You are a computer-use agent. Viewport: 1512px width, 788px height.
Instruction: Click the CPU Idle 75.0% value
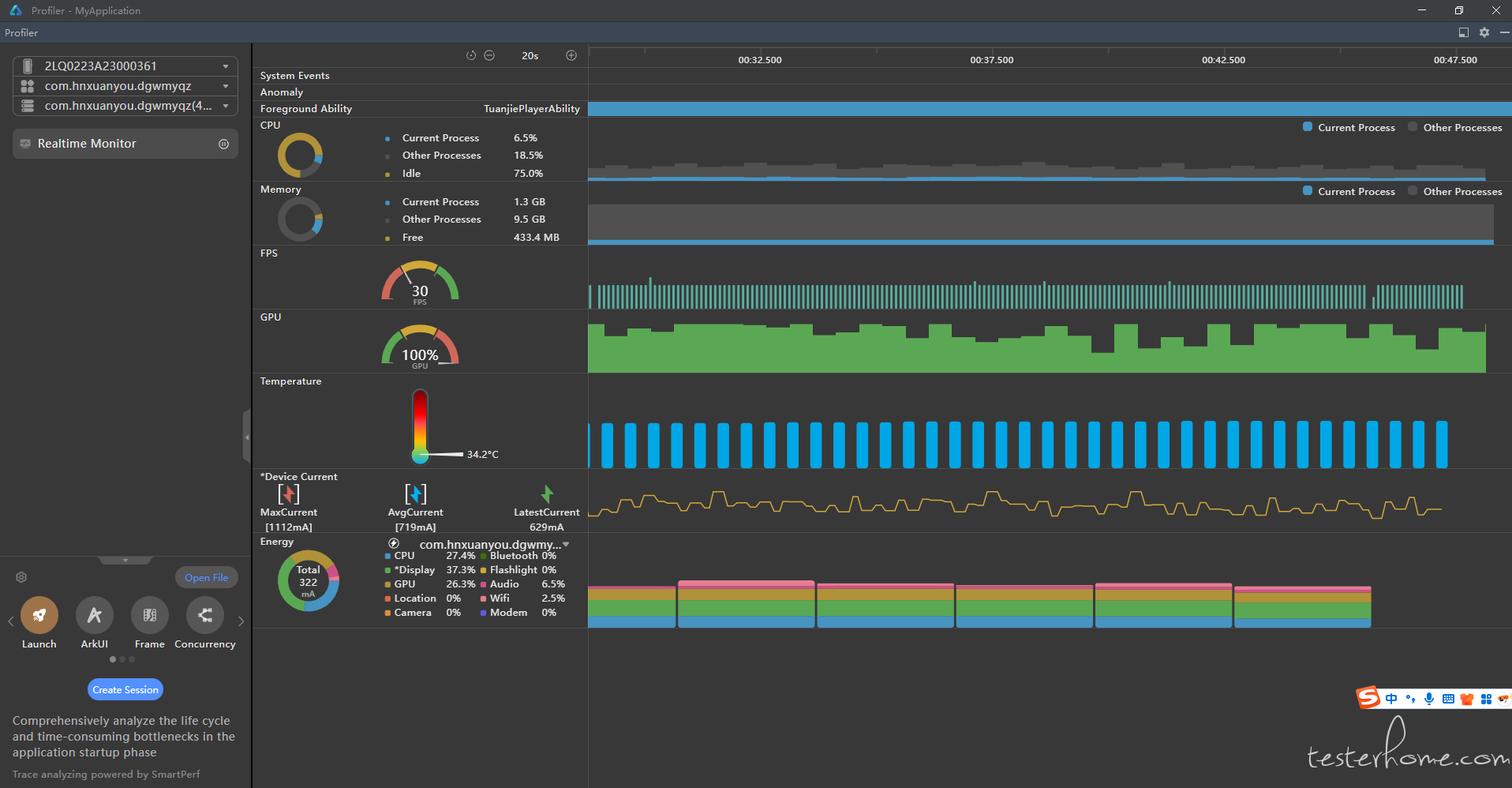[529, 173]
